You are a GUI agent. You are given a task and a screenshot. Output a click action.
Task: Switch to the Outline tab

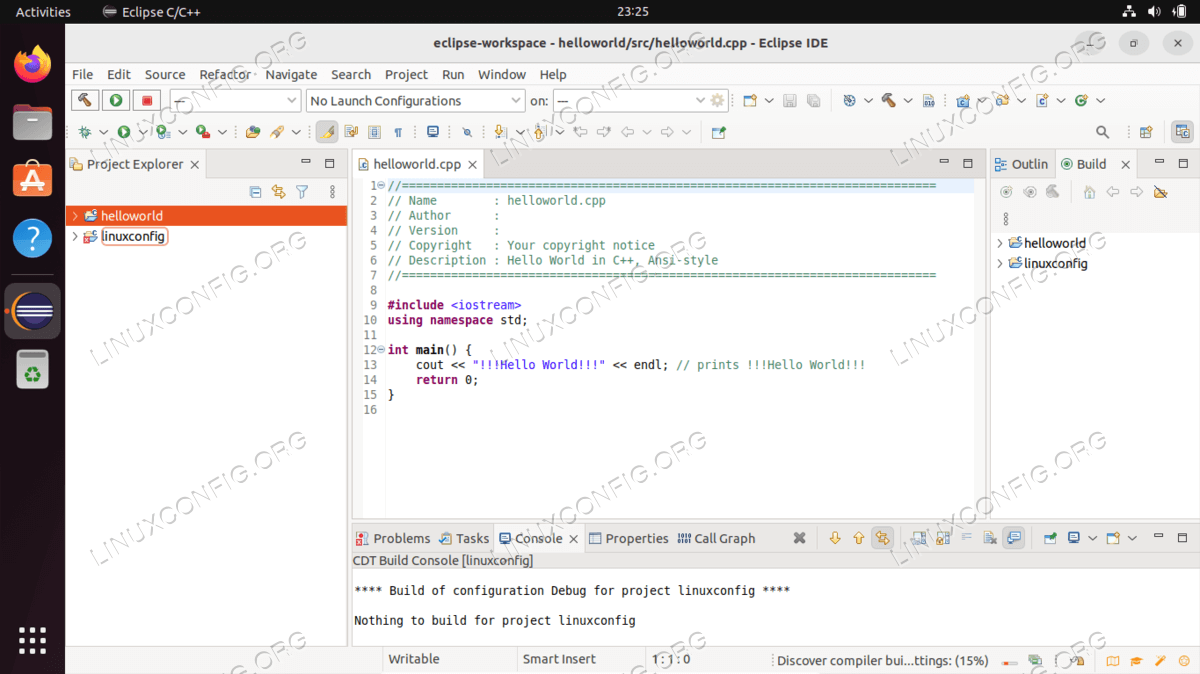pyautogui.click(x=1022, y=164)
